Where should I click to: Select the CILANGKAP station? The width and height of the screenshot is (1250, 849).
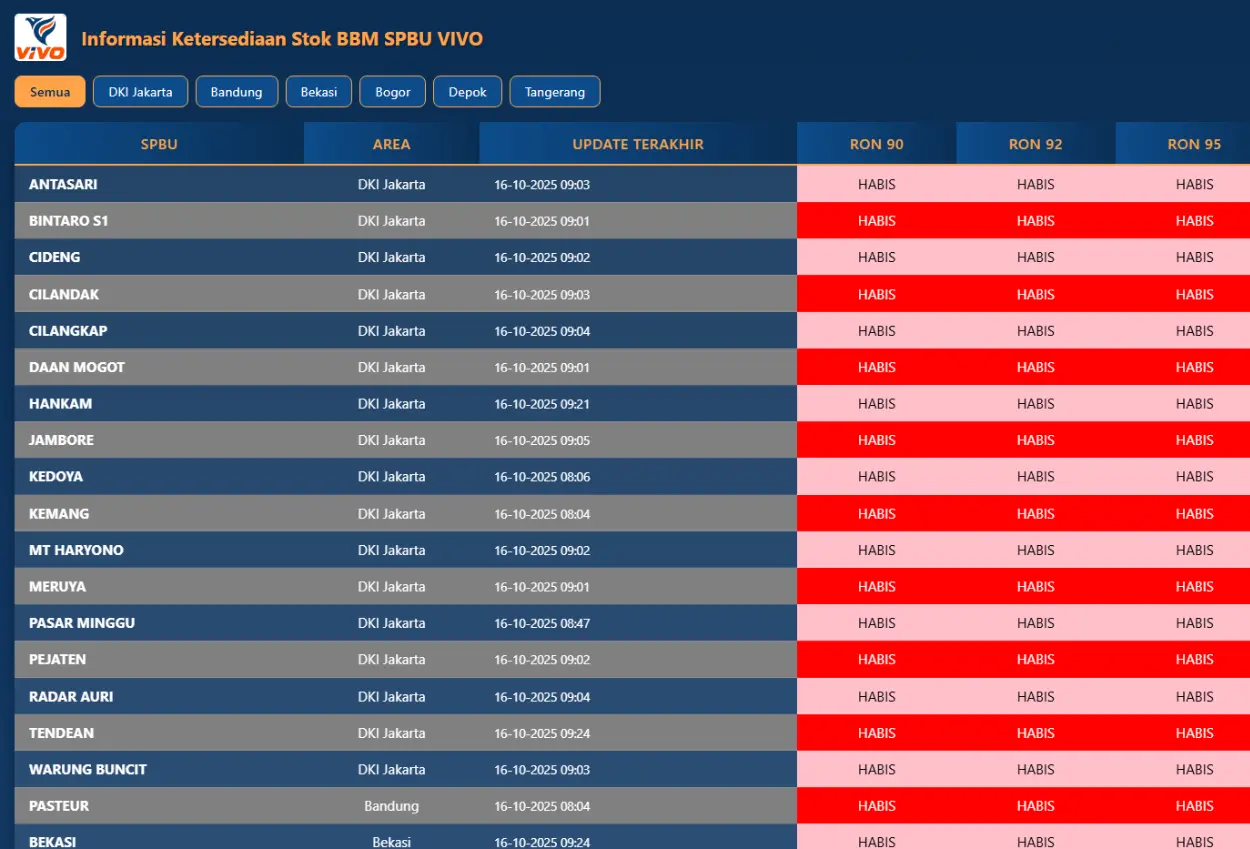[68, 331]
